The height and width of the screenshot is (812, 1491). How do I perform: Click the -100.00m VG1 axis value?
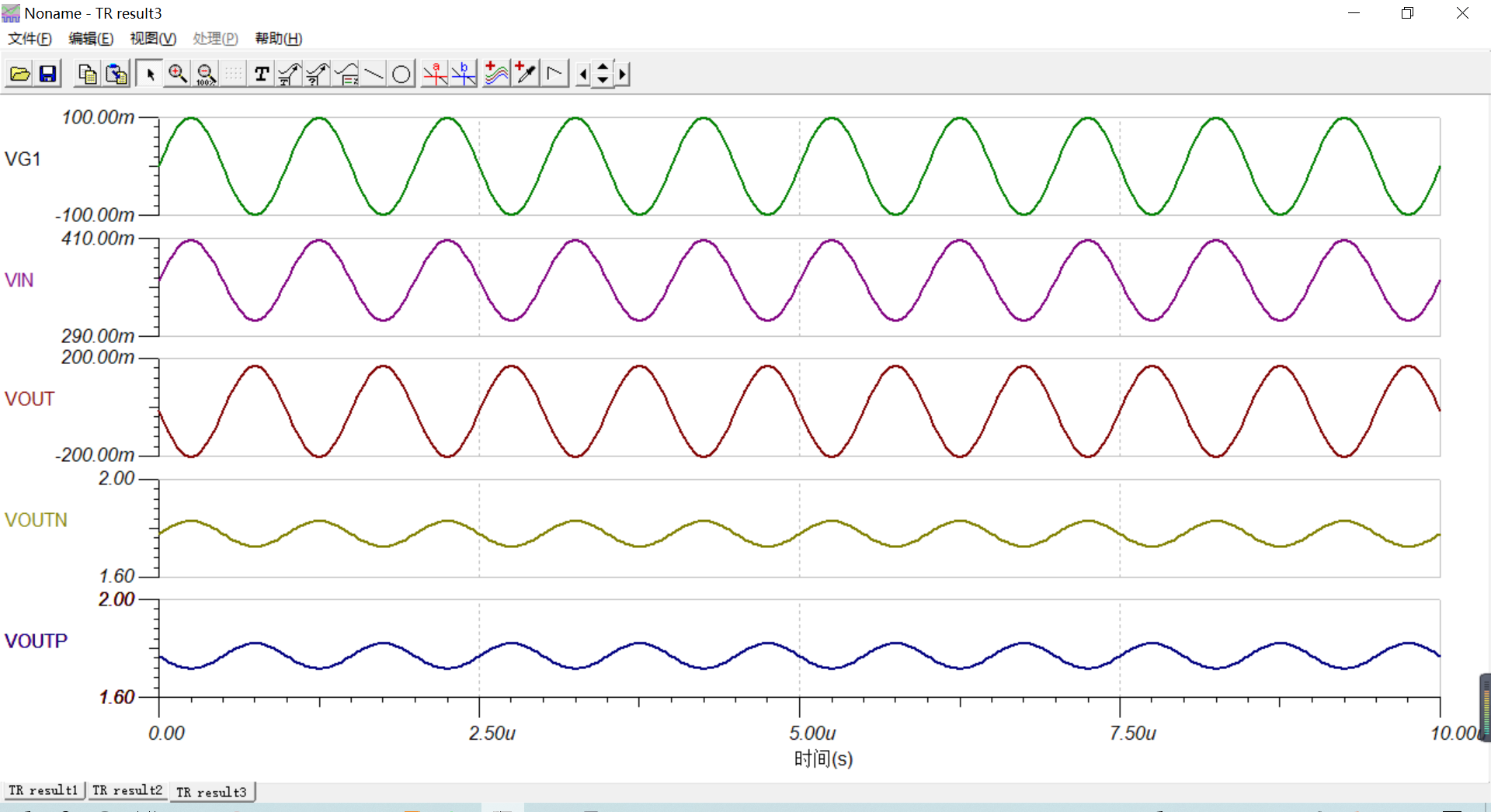click(95, 215)
